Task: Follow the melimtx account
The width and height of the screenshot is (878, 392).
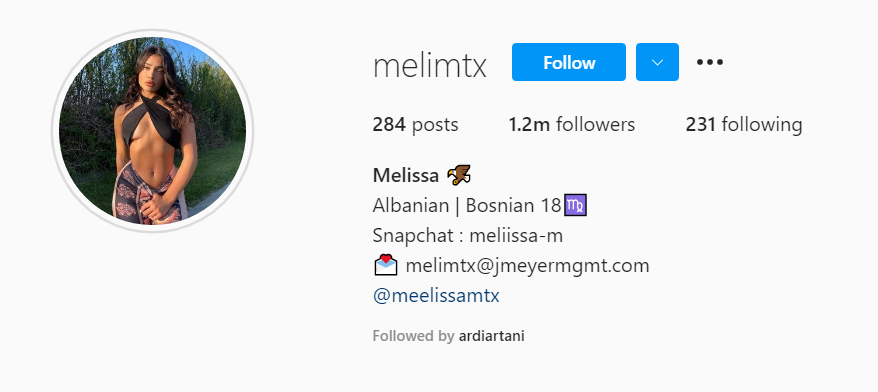Action: (x=569, y=62)
